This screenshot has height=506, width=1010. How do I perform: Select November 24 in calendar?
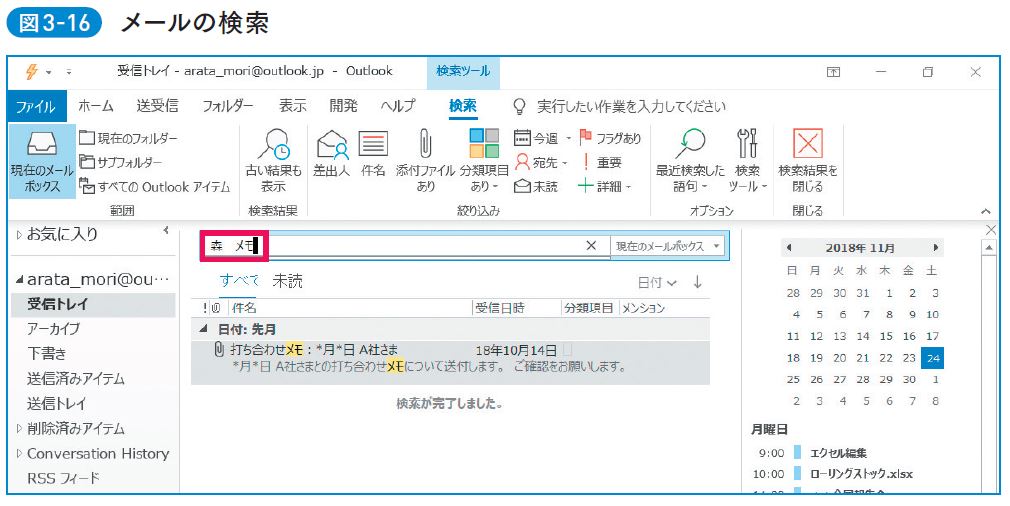(933, 358)
